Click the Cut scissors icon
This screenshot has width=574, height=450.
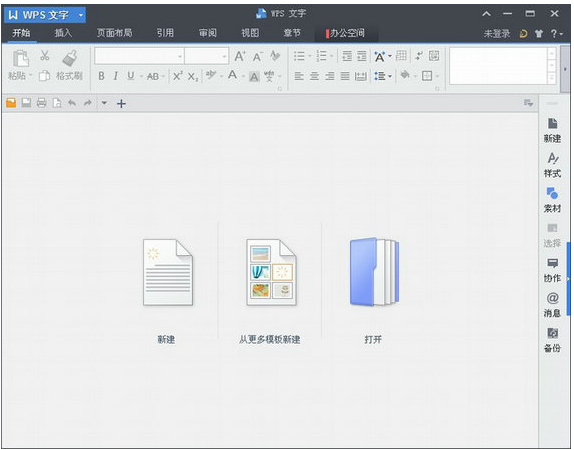pyautogui.click(x=45, y=55)
